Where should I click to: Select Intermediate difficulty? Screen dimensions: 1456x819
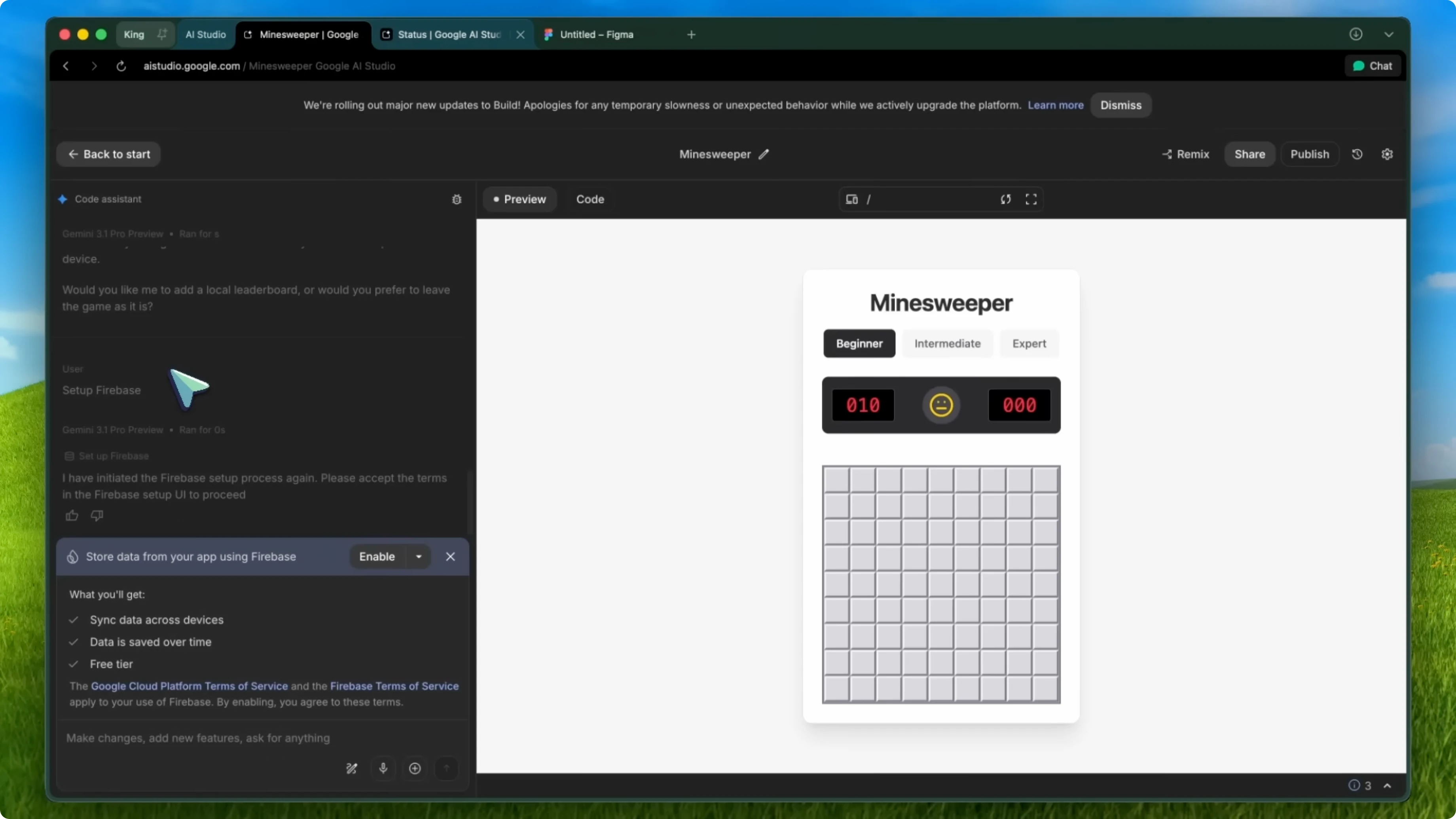pos(947,343)
